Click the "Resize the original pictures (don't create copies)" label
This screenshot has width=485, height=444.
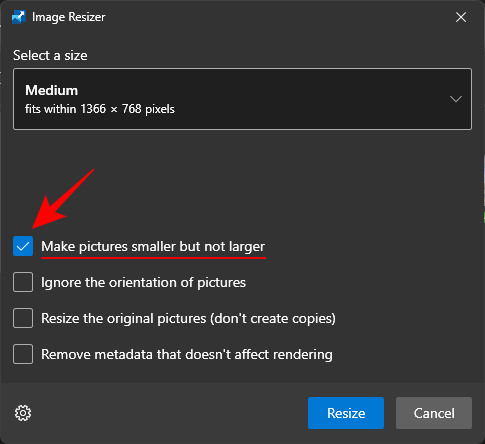tap(188, 319)
